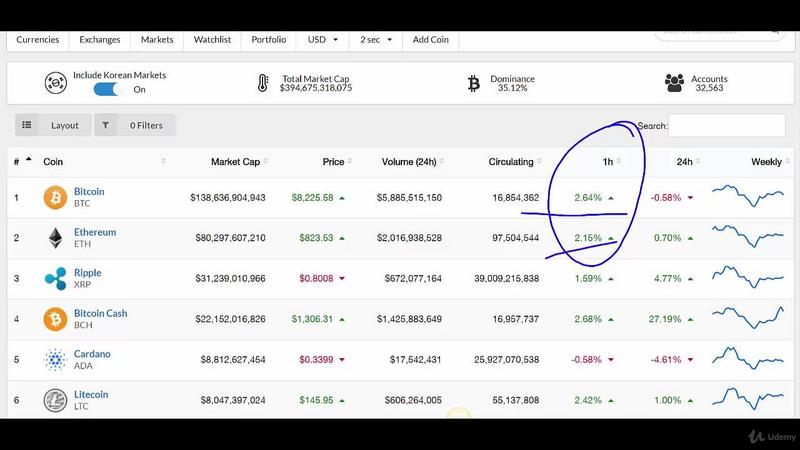Click the Korean markets globe icon
This screenshot has width=800, height=450.
click(x=56, y=83)
